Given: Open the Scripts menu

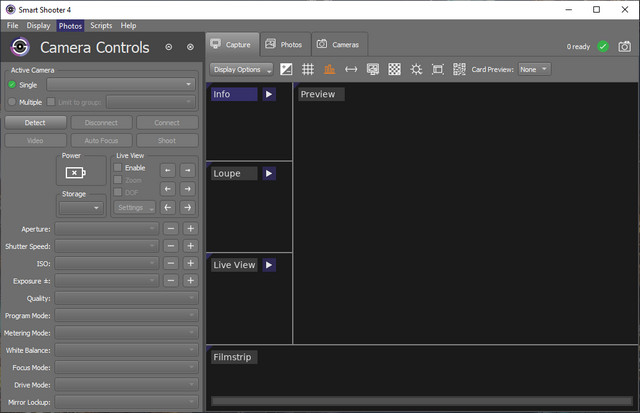Looking at the screenshot, I should coord(101,25).
